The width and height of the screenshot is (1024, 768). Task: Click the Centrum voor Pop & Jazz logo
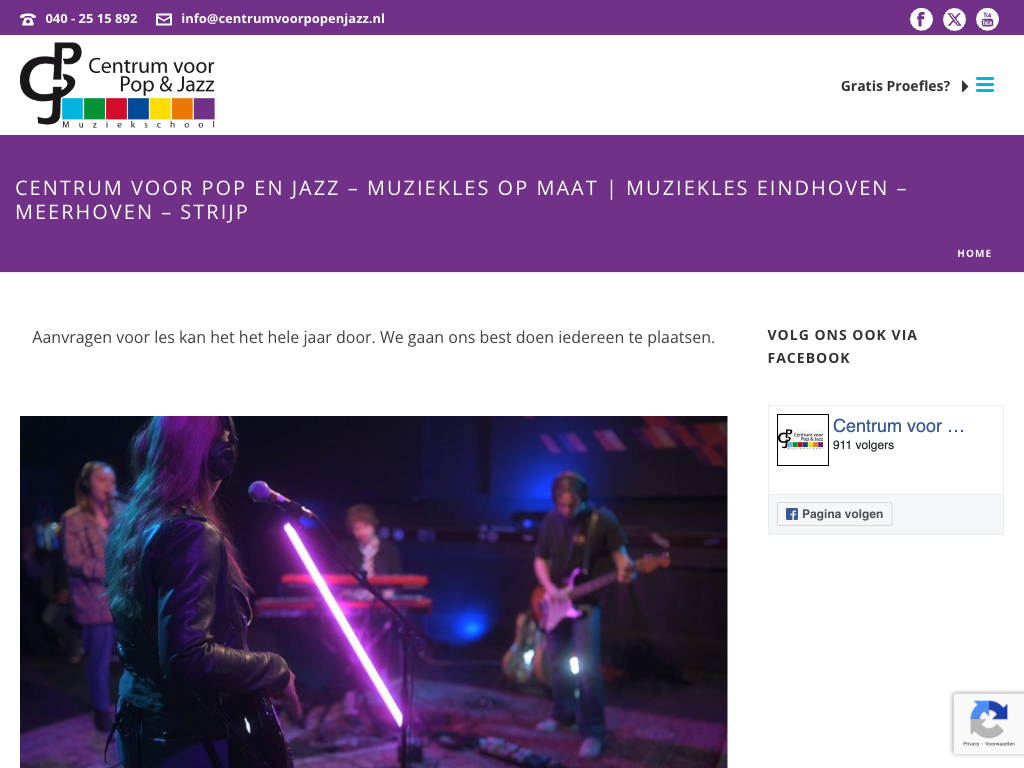[x=118, y=85]
